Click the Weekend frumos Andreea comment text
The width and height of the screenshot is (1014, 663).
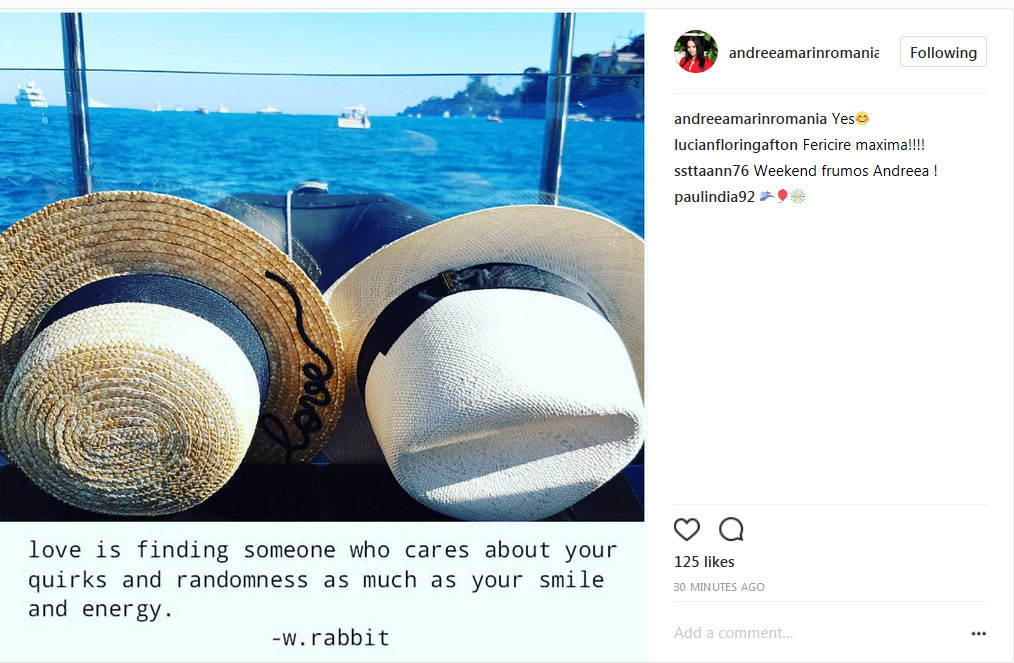[x=845, y=170]
